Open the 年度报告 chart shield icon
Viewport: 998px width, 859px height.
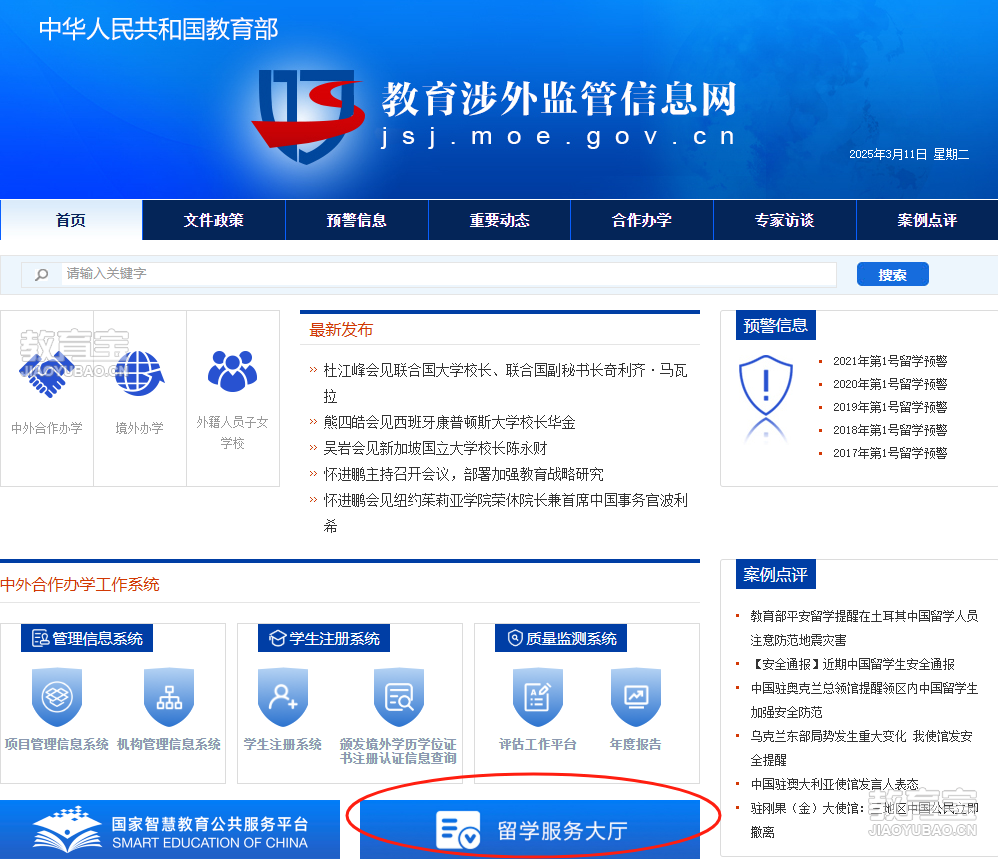click(636, 697)
